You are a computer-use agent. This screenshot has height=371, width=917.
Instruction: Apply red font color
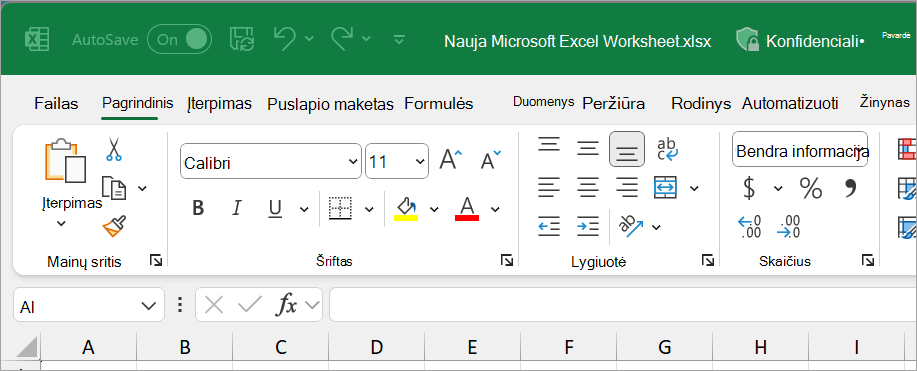467,208
